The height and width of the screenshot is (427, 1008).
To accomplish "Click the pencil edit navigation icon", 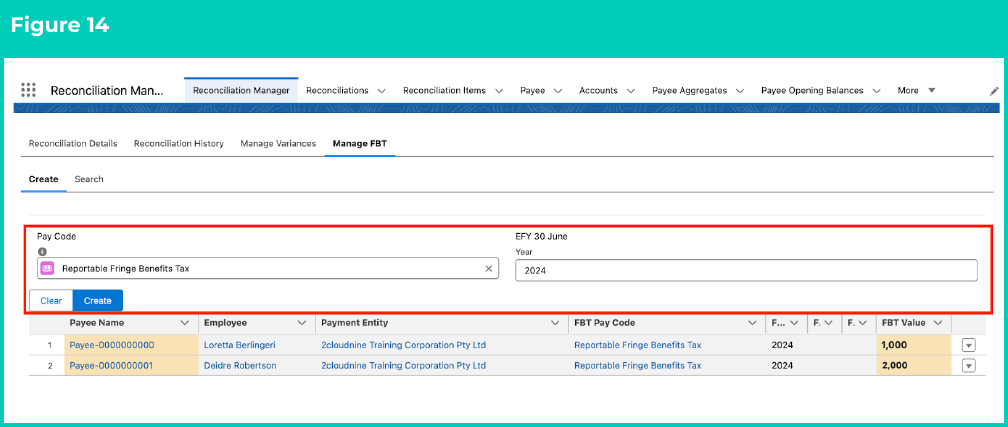I will coord(993,91).
